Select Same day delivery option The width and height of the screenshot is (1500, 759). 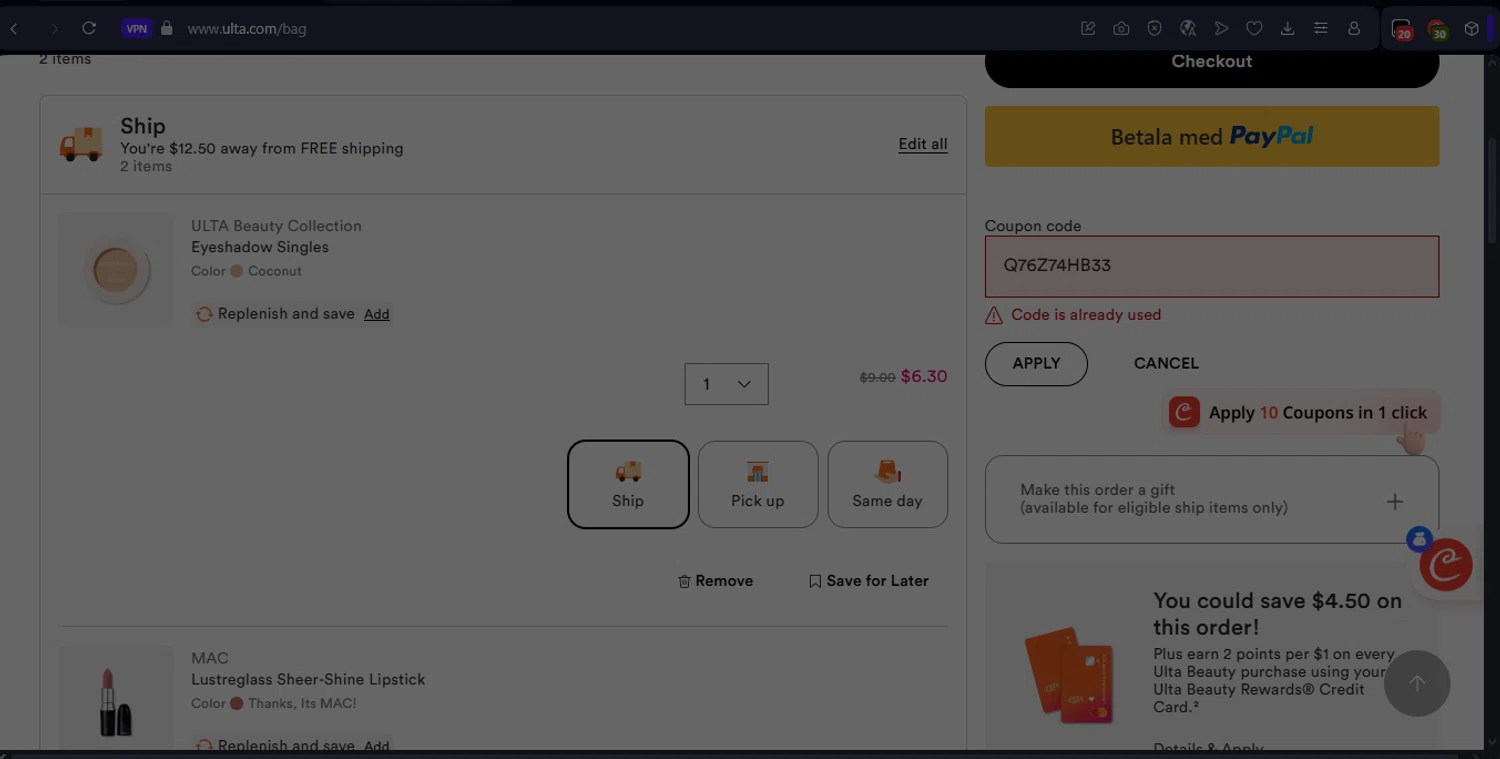[x=888, y=484]
